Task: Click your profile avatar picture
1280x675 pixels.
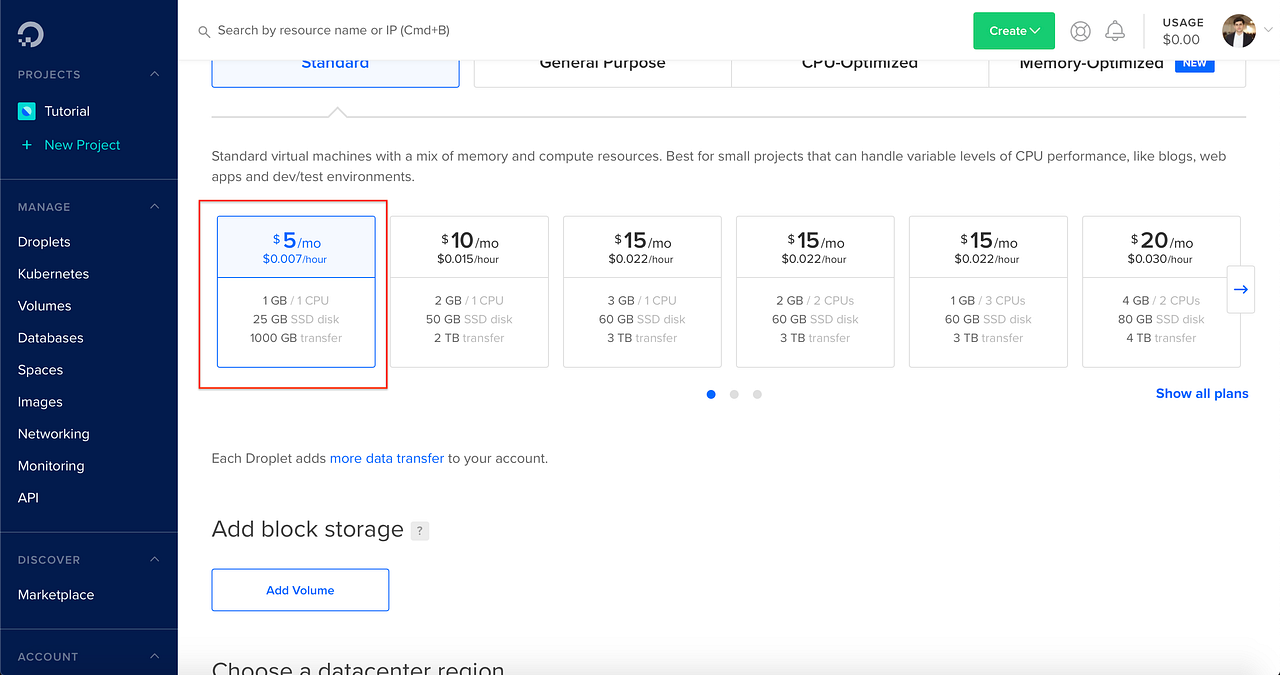Action: pos(1238,31)
